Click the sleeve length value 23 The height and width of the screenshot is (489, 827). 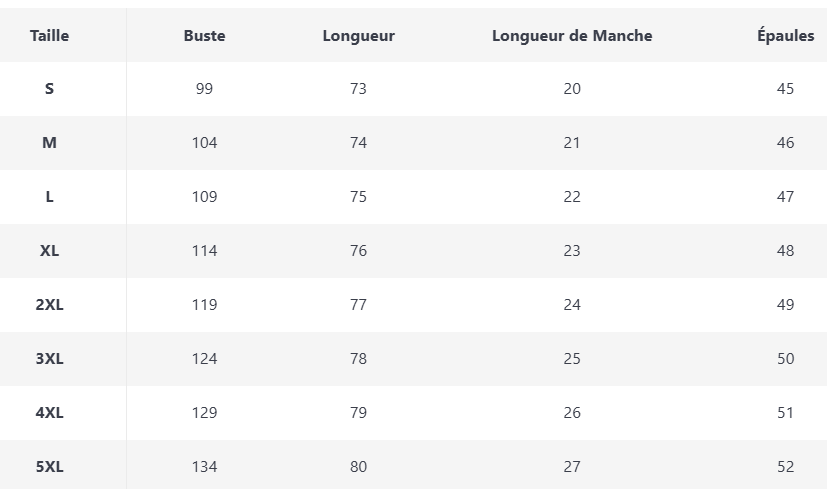(x=572, y=251)
